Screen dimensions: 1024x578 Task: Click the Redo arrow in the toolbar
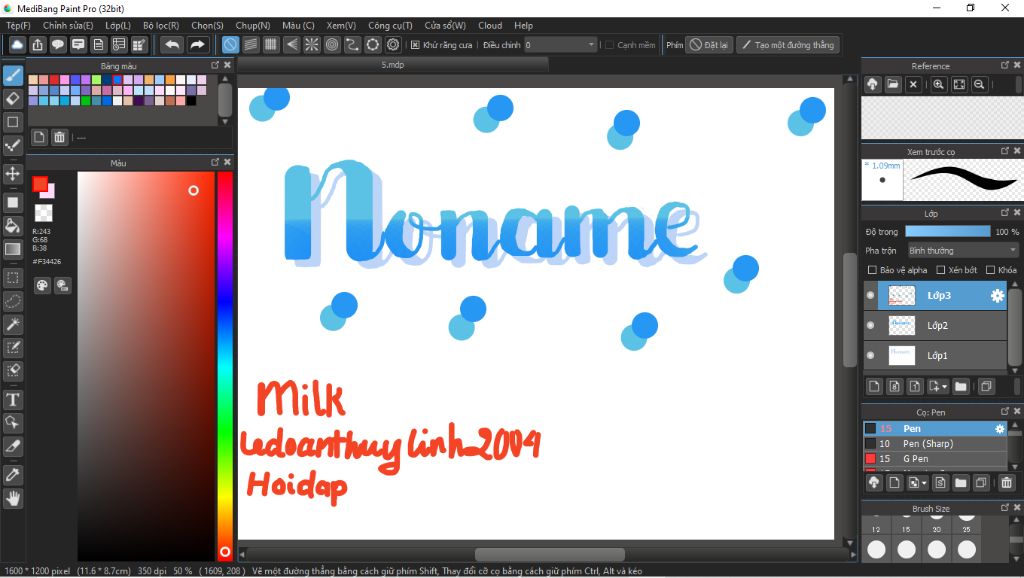[x=197, y=45]
